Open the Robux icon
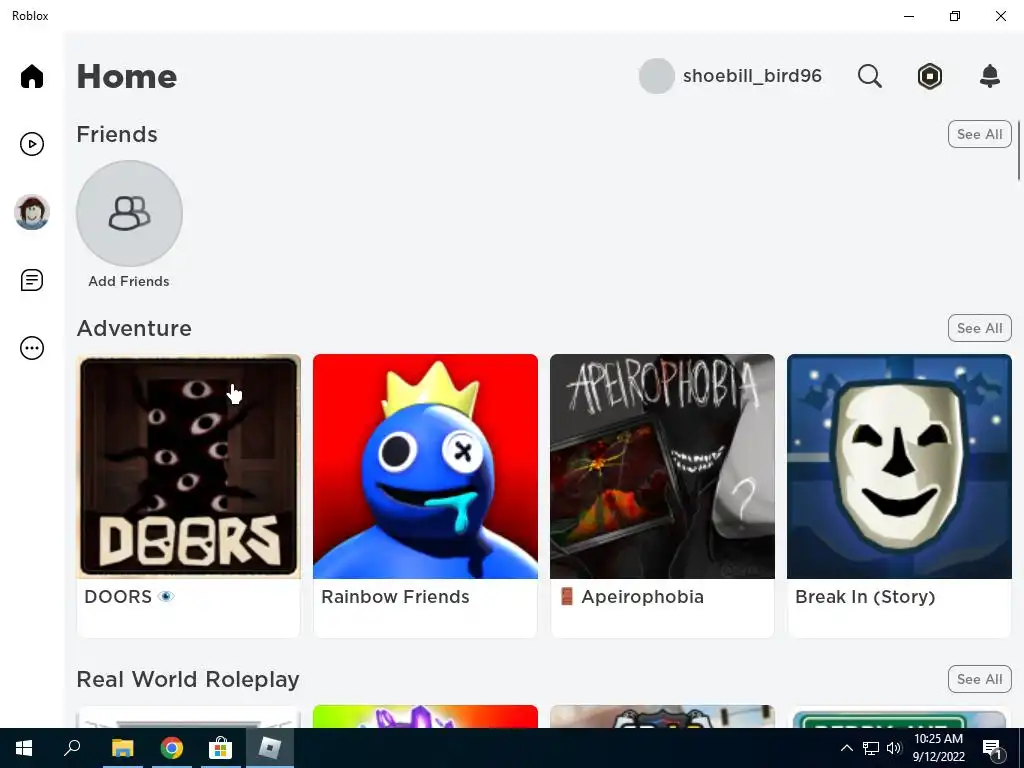This screenshot has height=768, width=1024. [929, 76]
